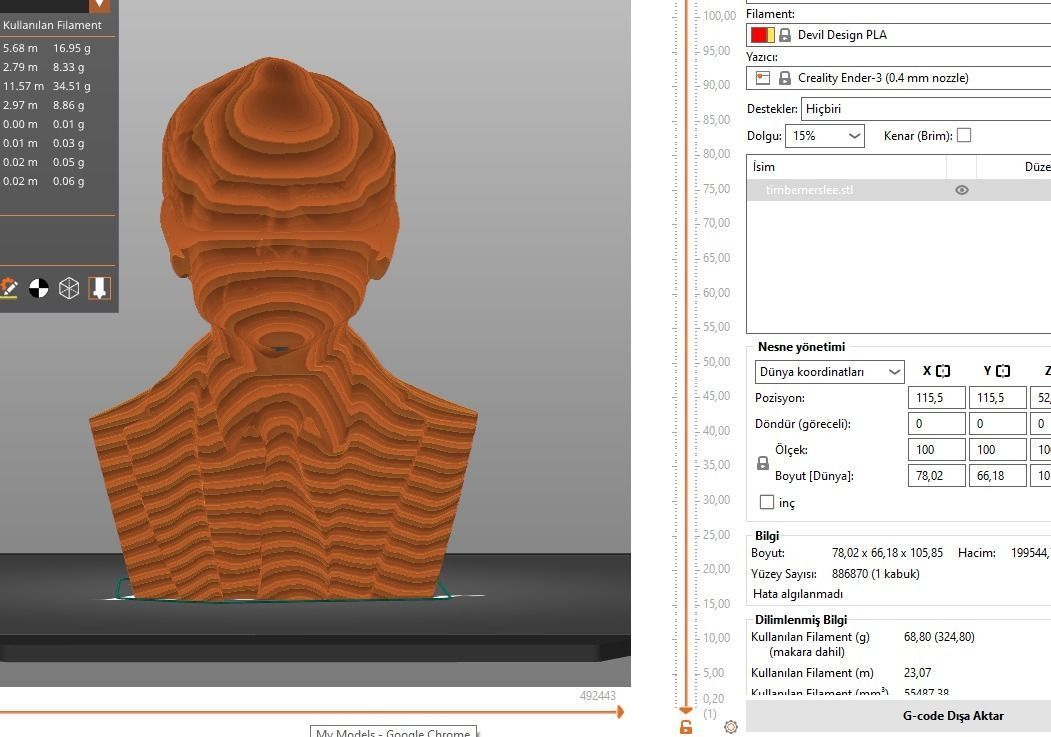This screenshot has width=1051, height=737.
Task: Click the vertical layer slider lower thumb
Action: pos(685,710)
